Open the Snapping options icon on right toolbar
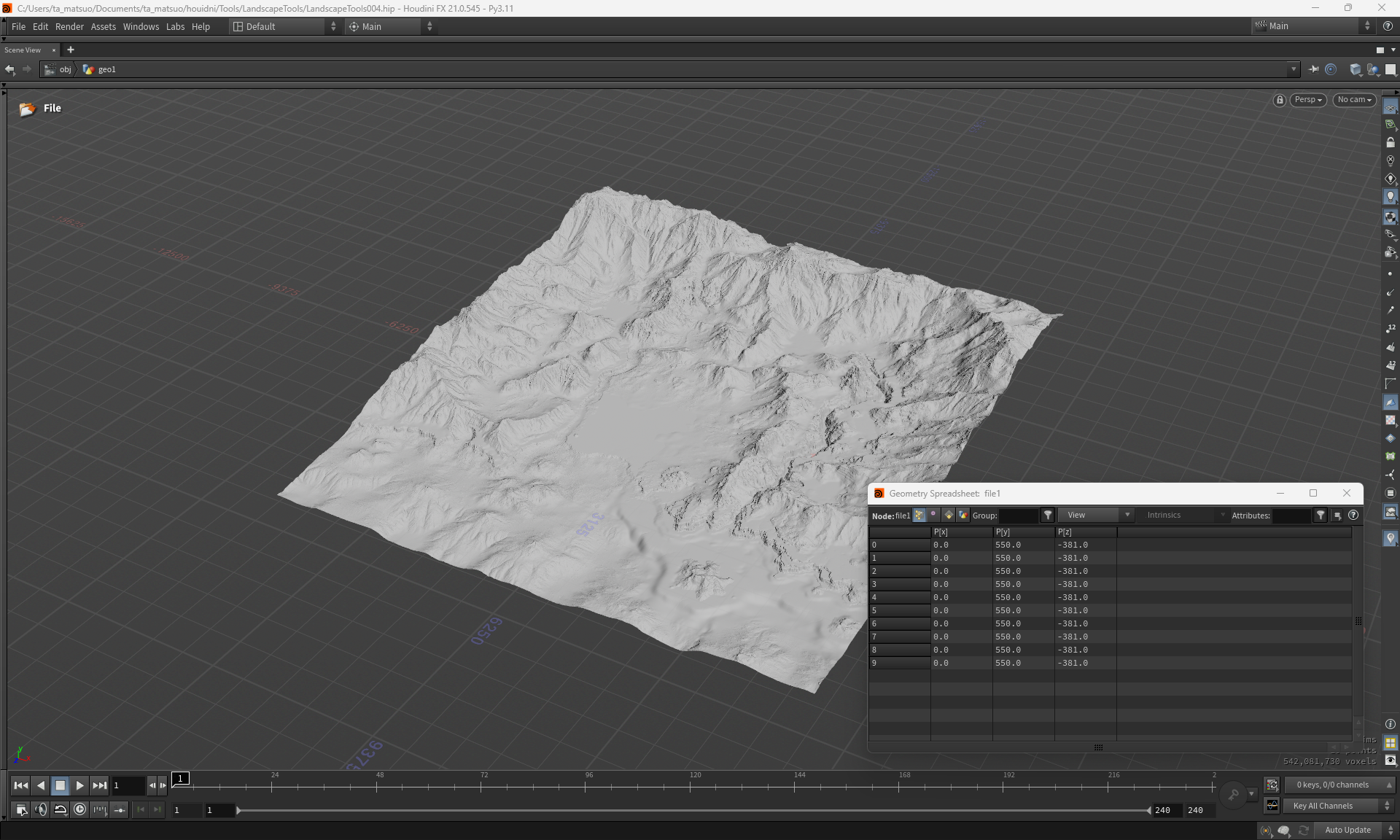The width and height of the screenshot is (1400, 840). pyautogui.click(x=1391, y=124)
